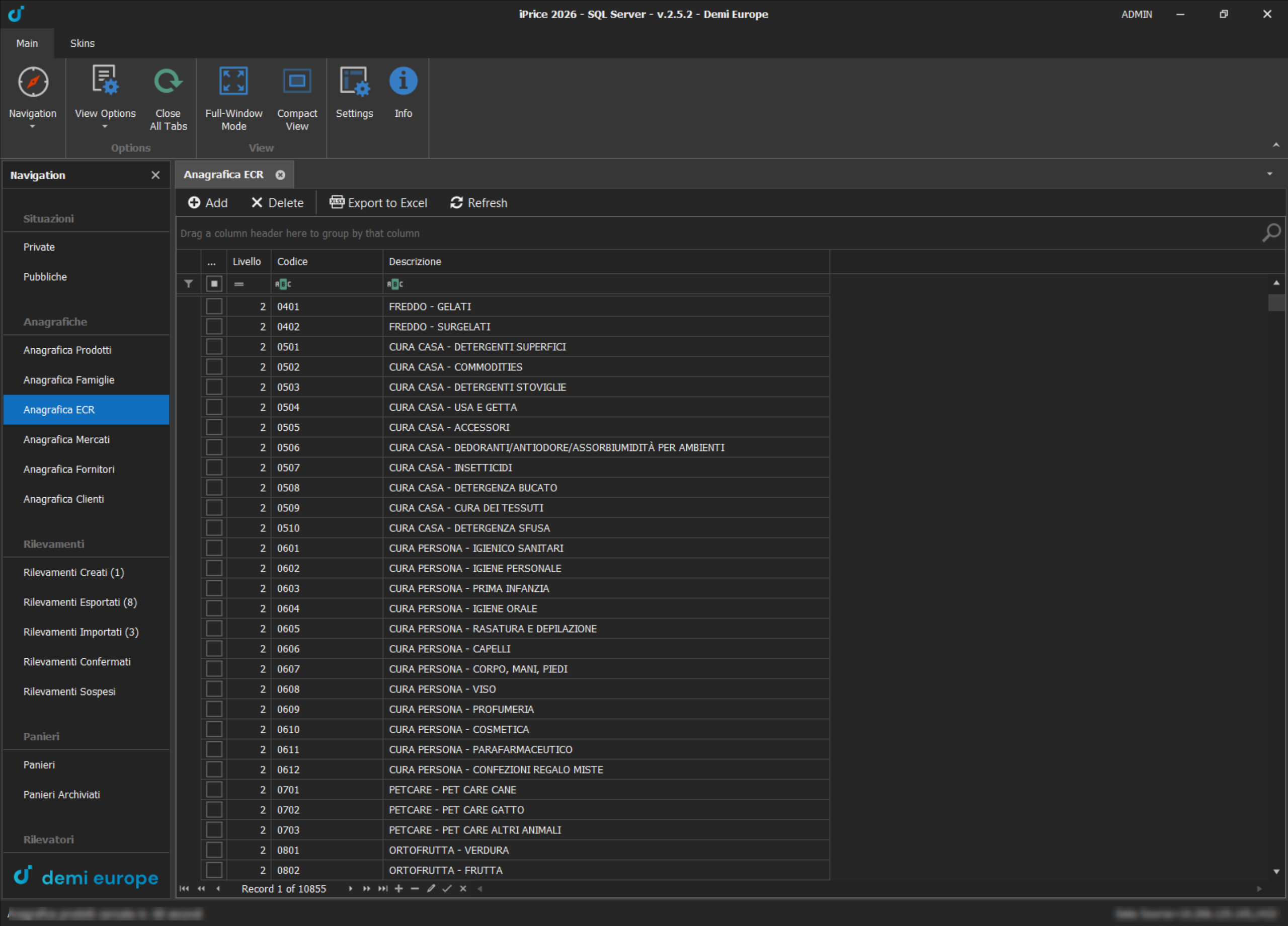1288x926 pixels.
Task: Expand the Navigation button dropdown arrow
Action: coord(32,127)
